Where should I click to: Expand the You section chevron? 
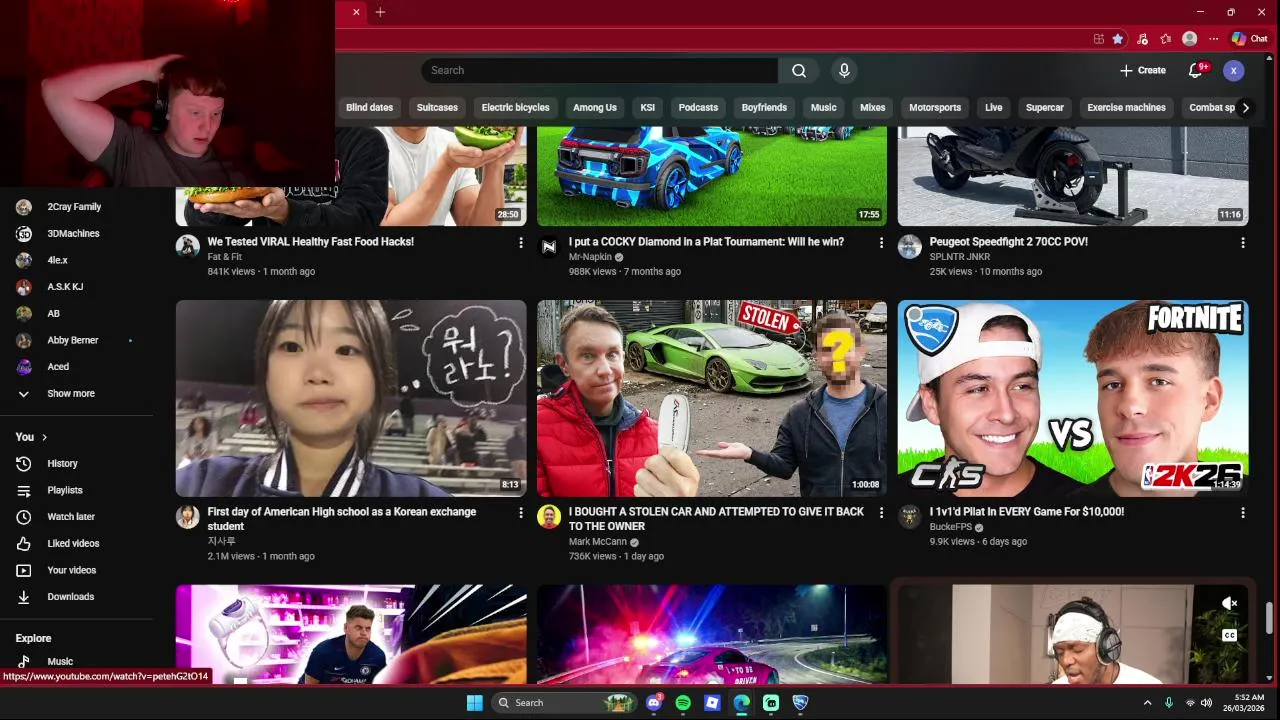point(44,437)
